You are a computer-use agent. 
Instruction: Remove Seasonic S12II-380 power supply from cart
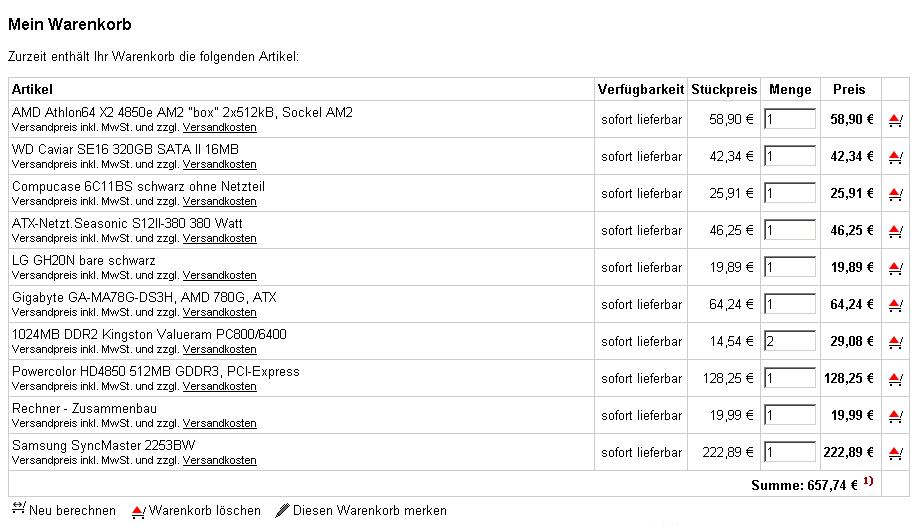895,231
